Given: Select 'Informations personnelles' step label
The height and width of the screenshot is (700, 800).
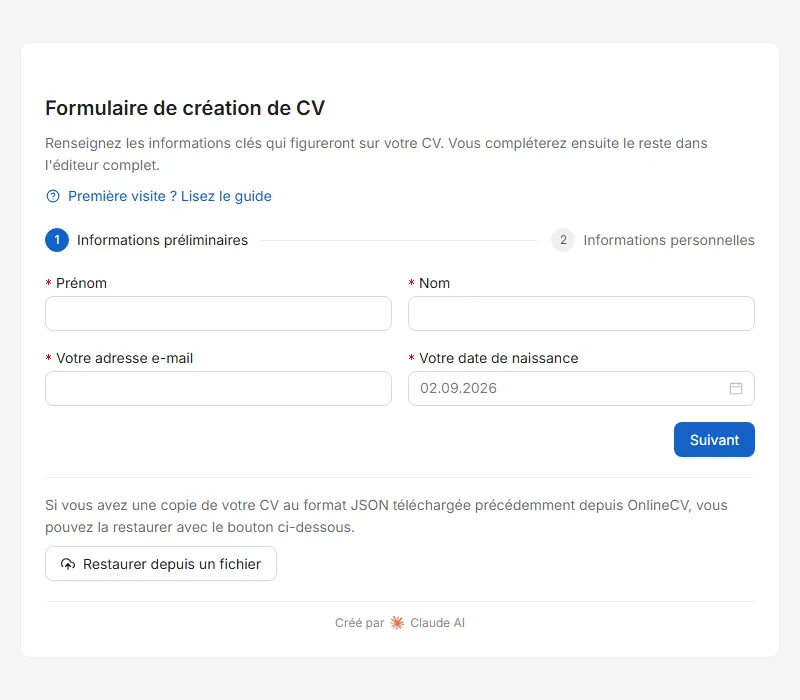Looking at the screenshot, I should click(669, 240).
